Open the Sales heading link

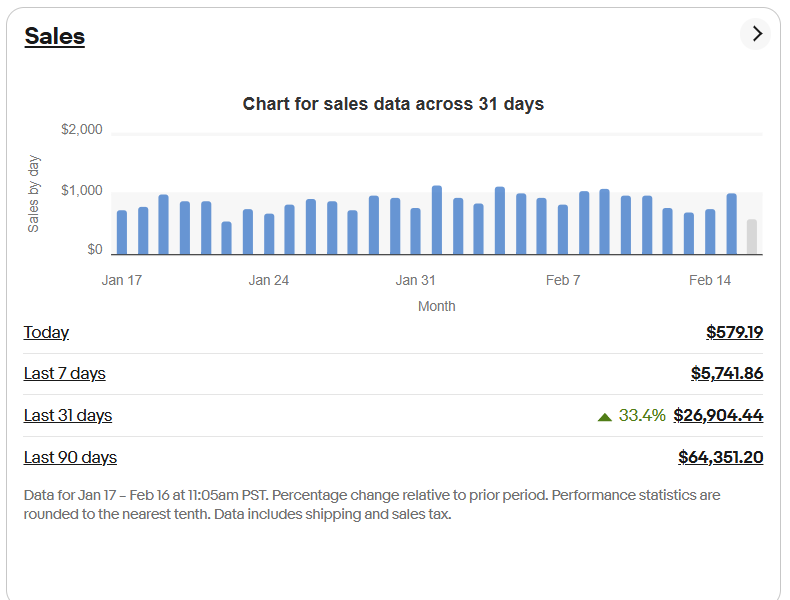coord(54,36)
